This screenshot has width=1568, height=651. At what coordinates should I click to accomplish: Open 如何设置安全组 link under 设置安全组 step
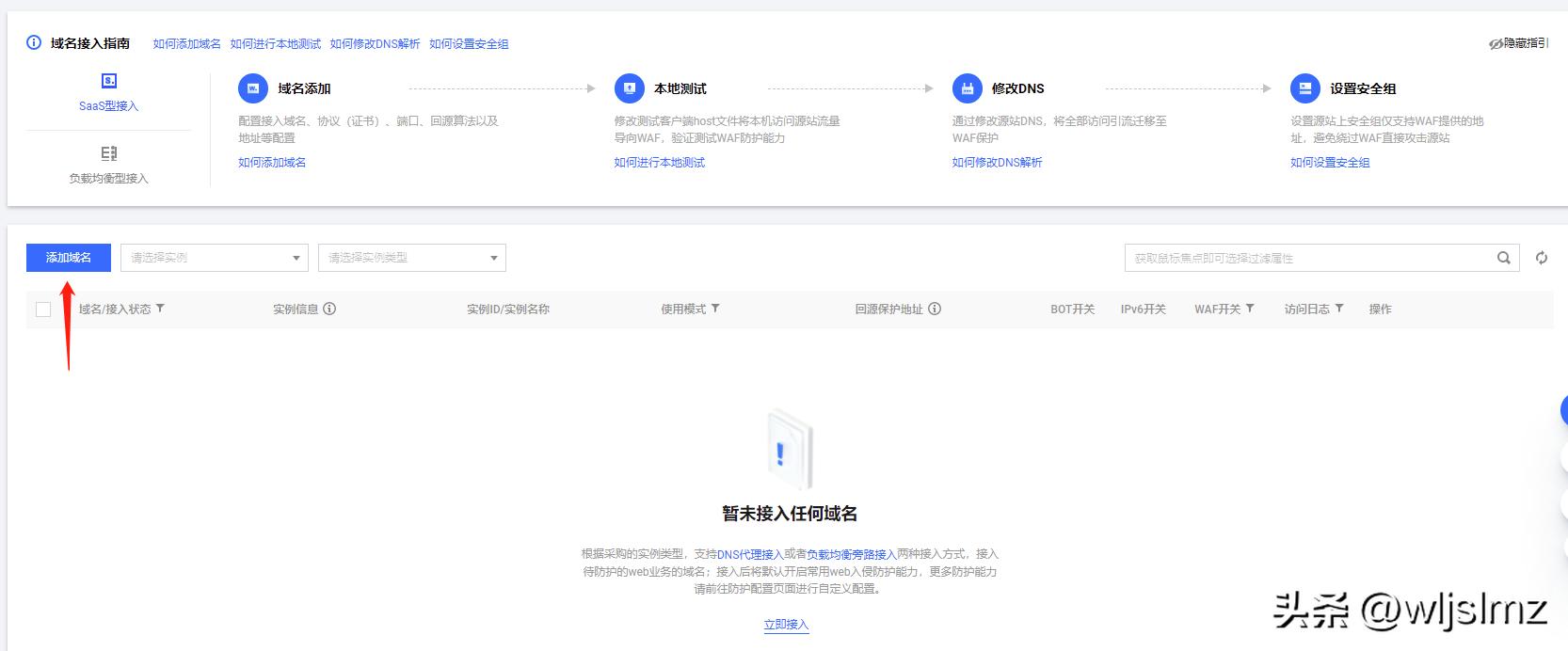(x=1330, y=163)
